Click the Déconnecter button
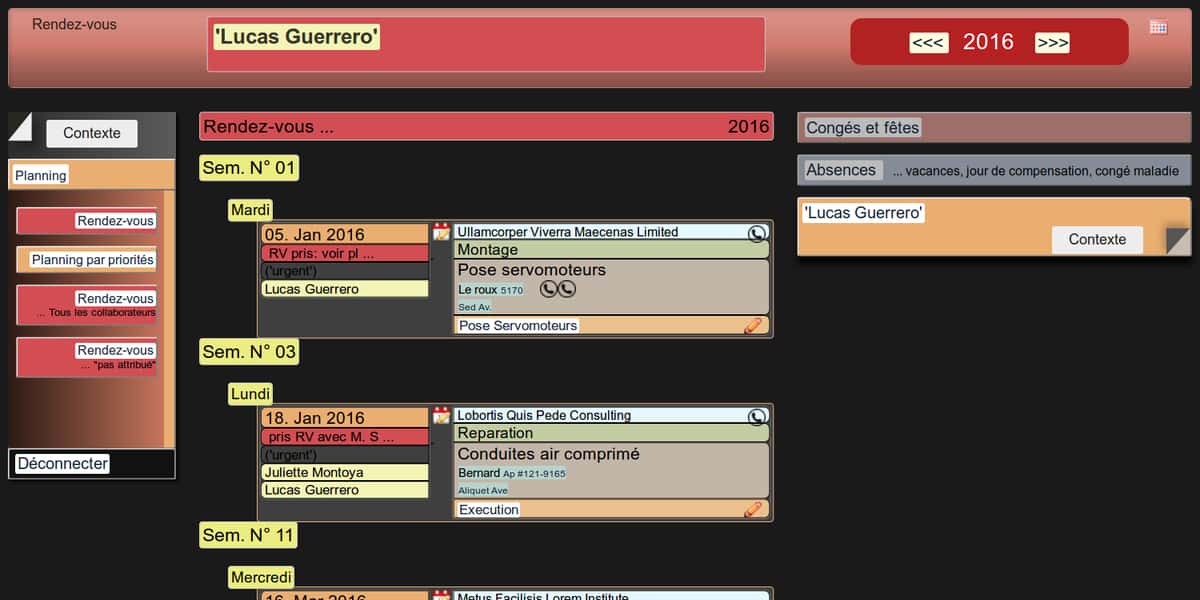This screenshot has height=600, width=1200. click(x=63, y=464)
